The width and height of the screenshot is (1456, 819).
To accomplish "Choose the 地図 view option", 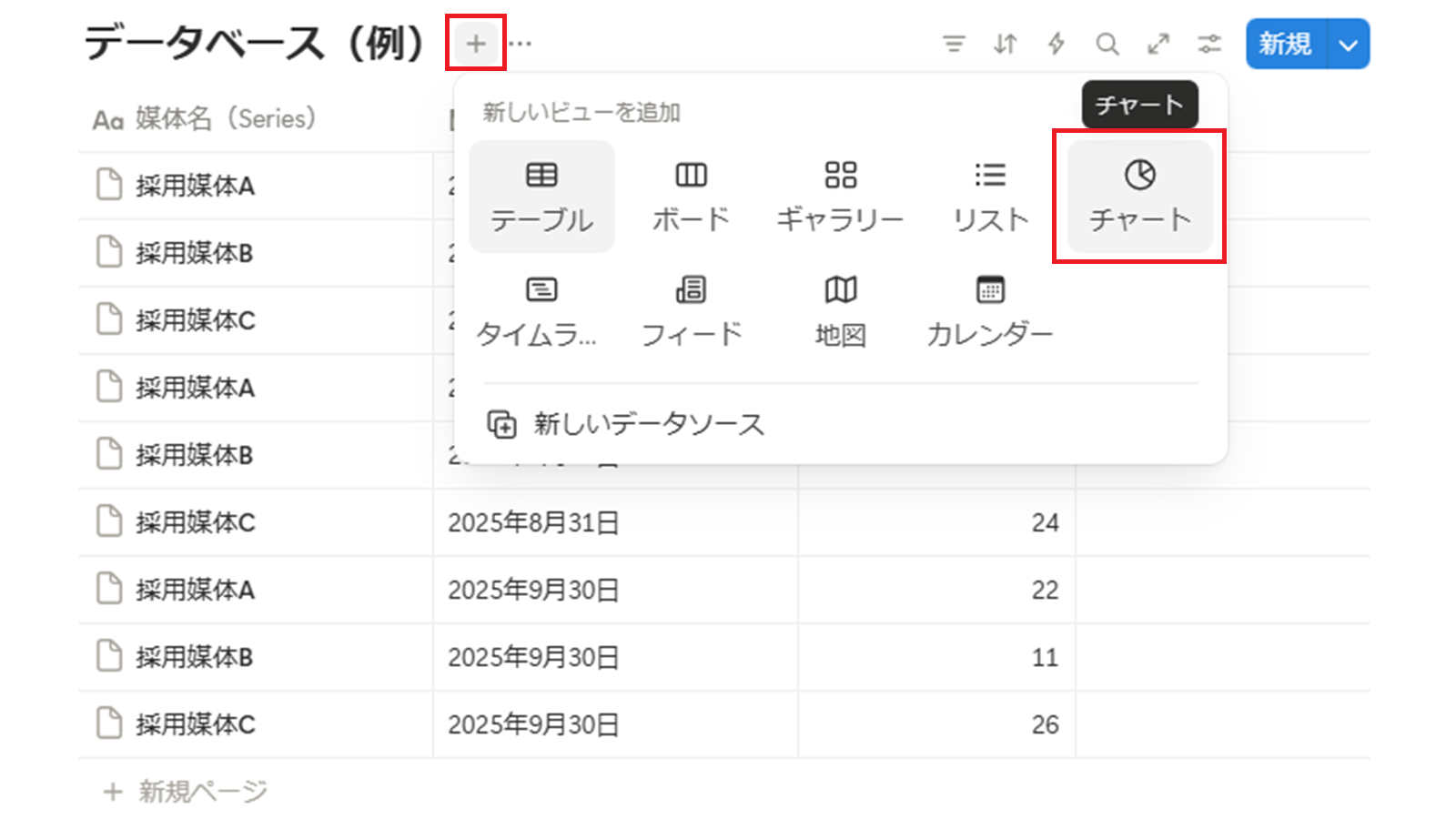I will coord(840,312).
